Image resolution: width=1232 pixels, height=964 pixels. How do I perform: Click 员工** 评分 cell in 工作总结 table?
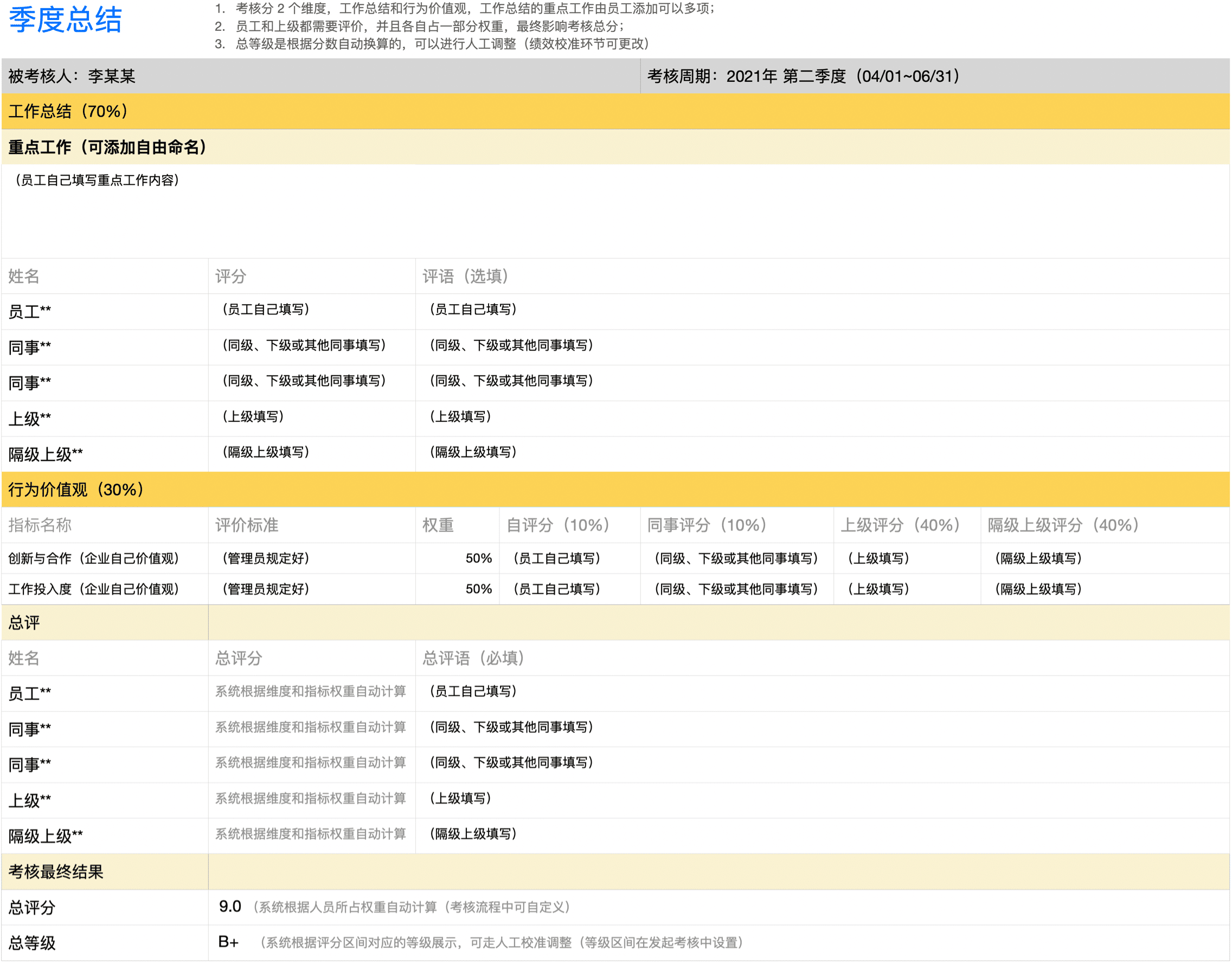[x=312, y=312]
